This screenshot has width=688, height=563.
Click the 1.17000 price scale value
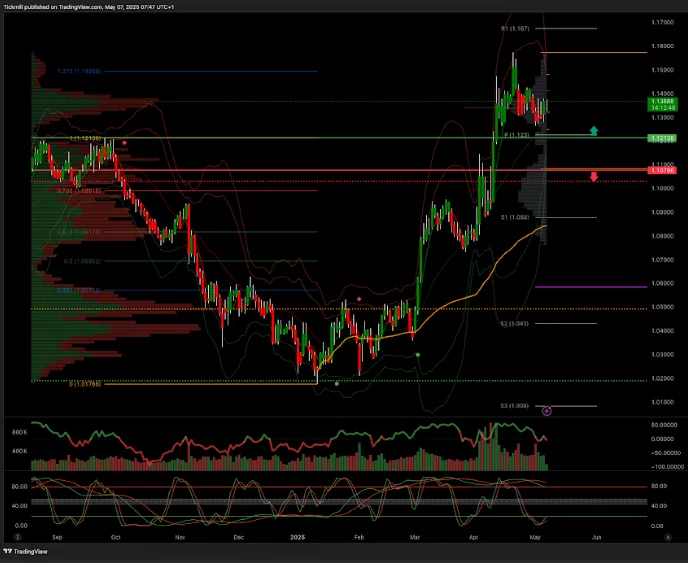[x=660, y=22]
